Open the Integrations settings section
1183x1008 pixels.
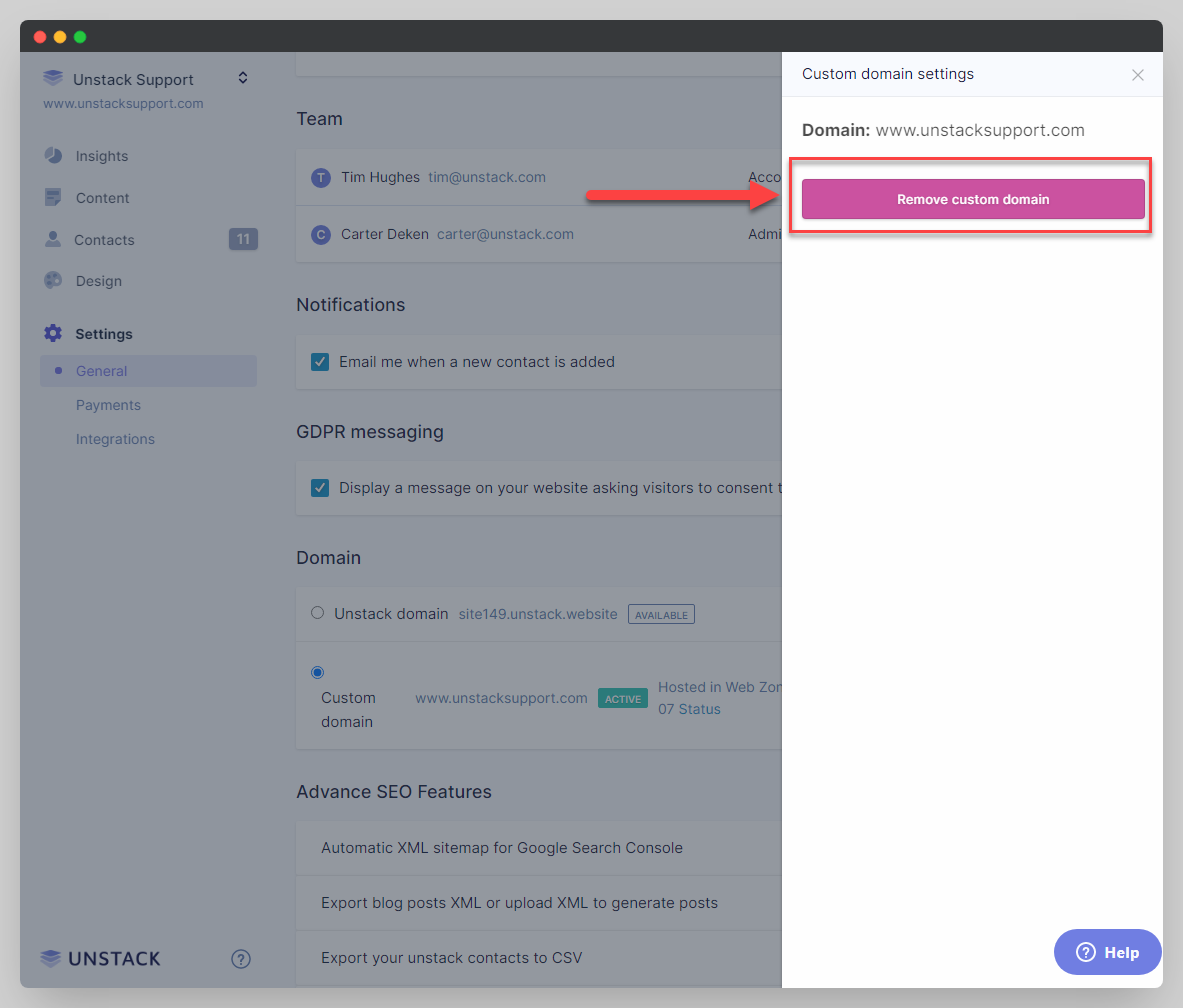(x=115, y=439)
